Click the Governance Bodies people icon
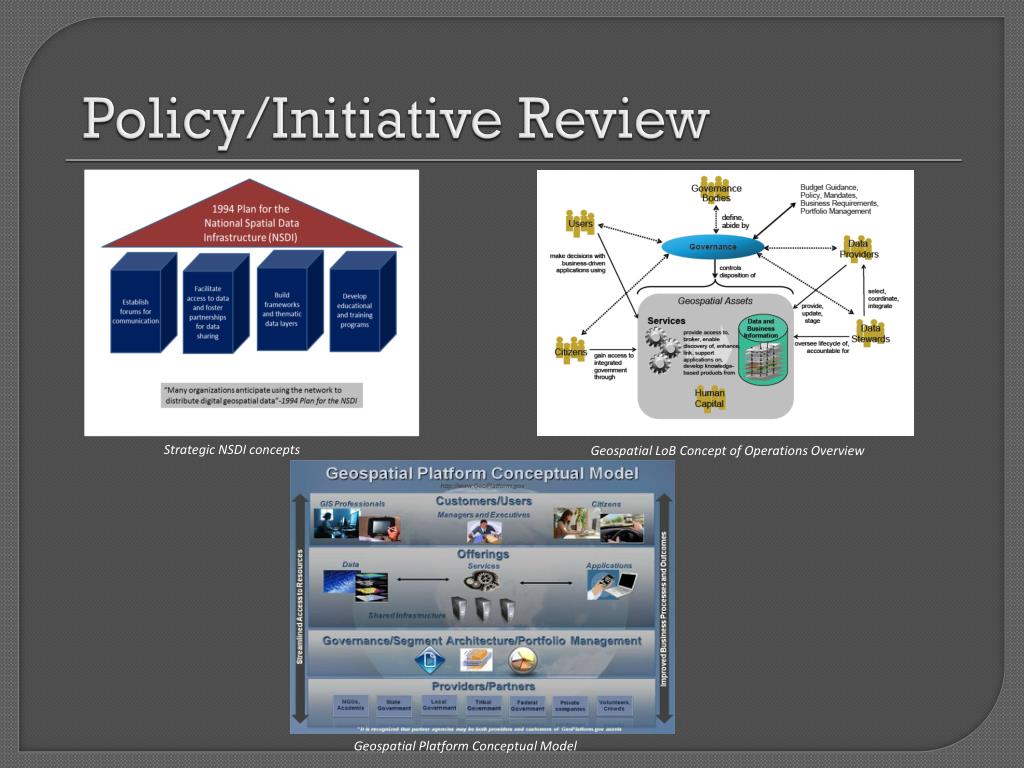 coord(716,190)
